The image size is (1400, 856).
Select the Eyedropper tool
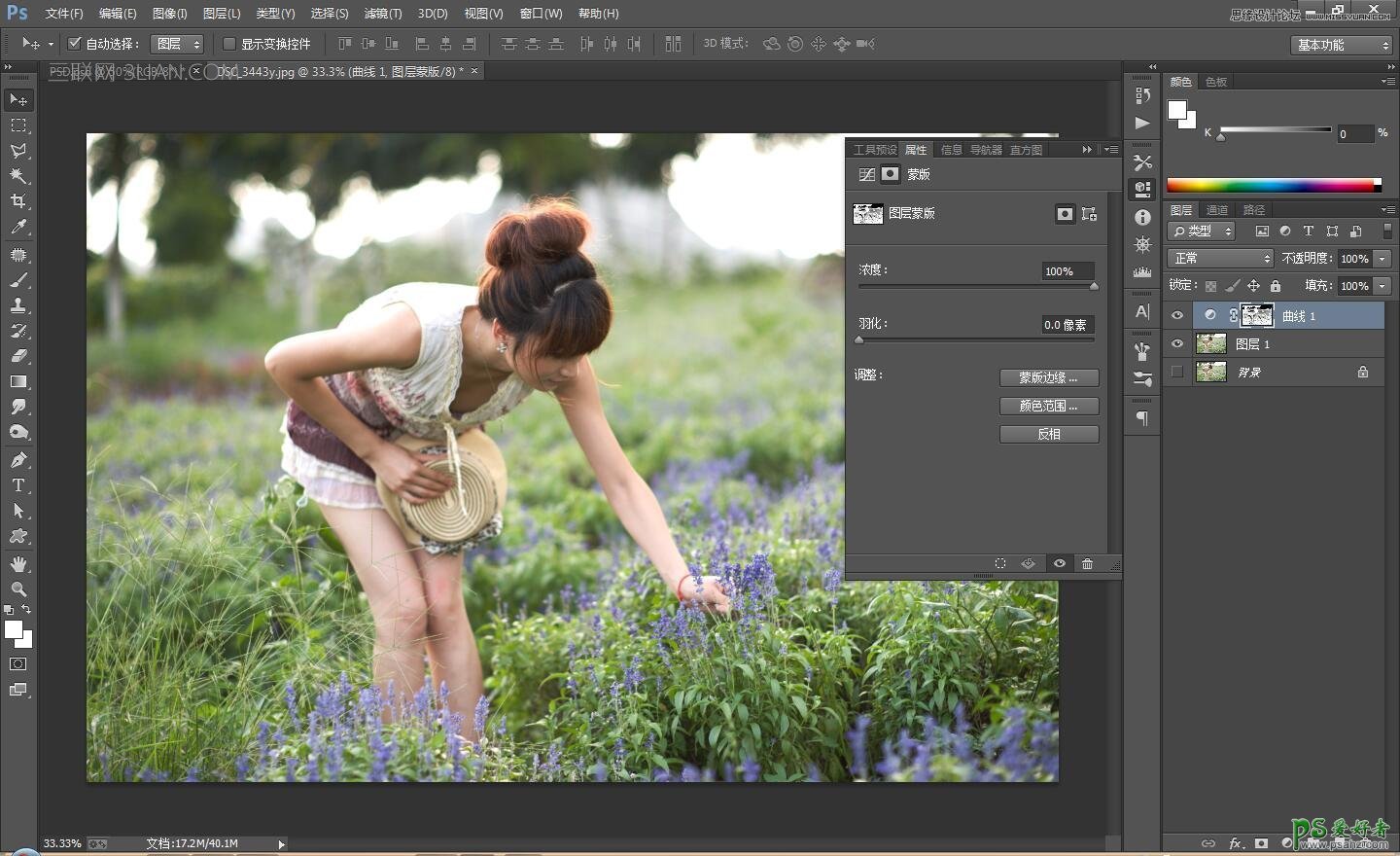18,228
